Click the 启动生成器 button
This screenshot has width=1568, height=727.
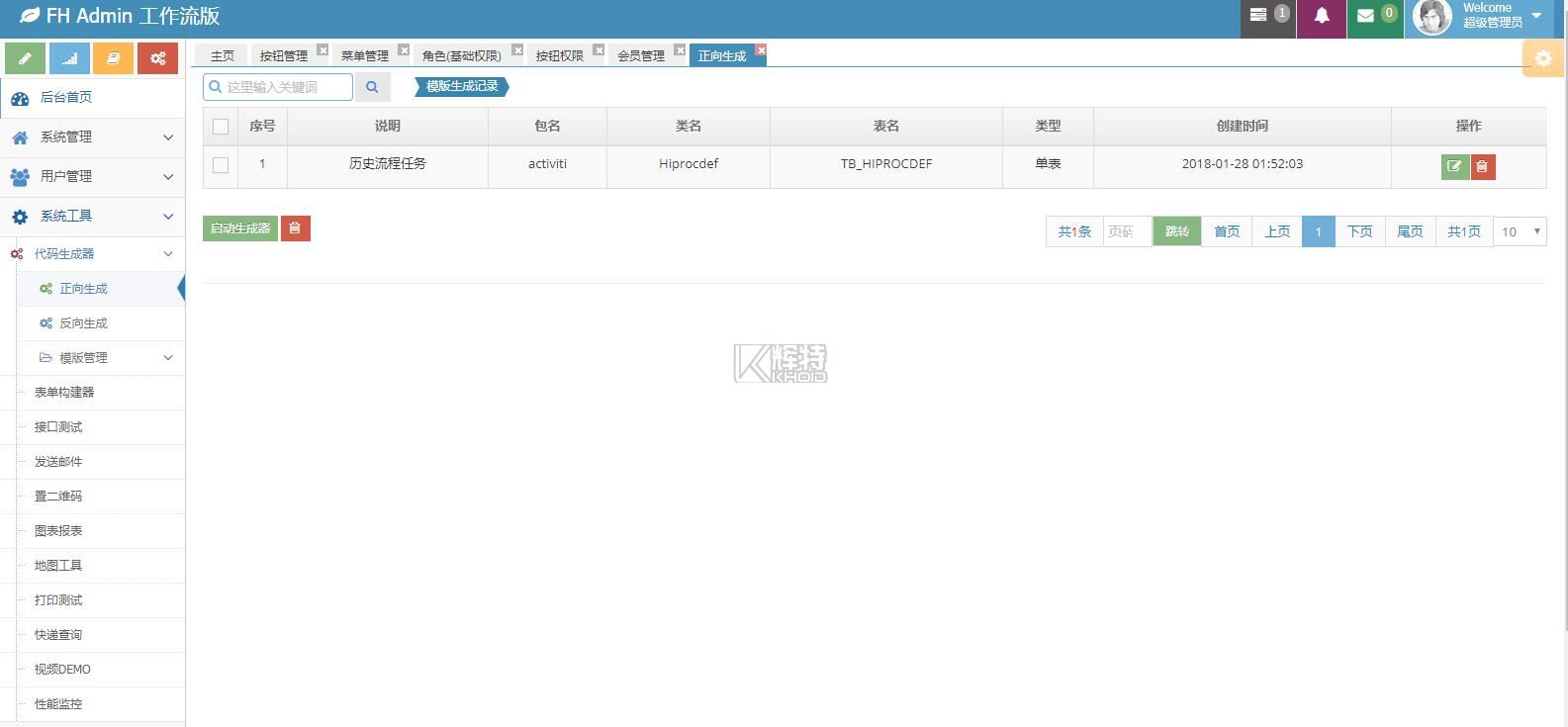[x=240, y=228]
